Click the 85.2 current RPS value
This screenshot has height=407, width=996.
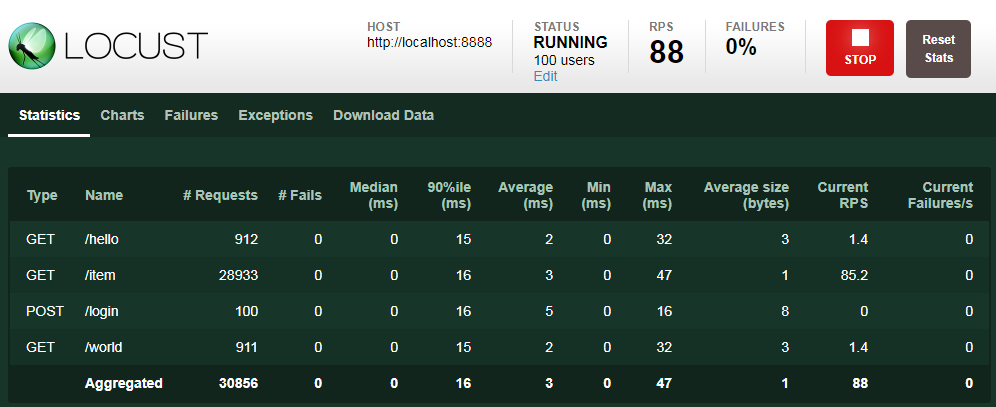pos(855,276)
